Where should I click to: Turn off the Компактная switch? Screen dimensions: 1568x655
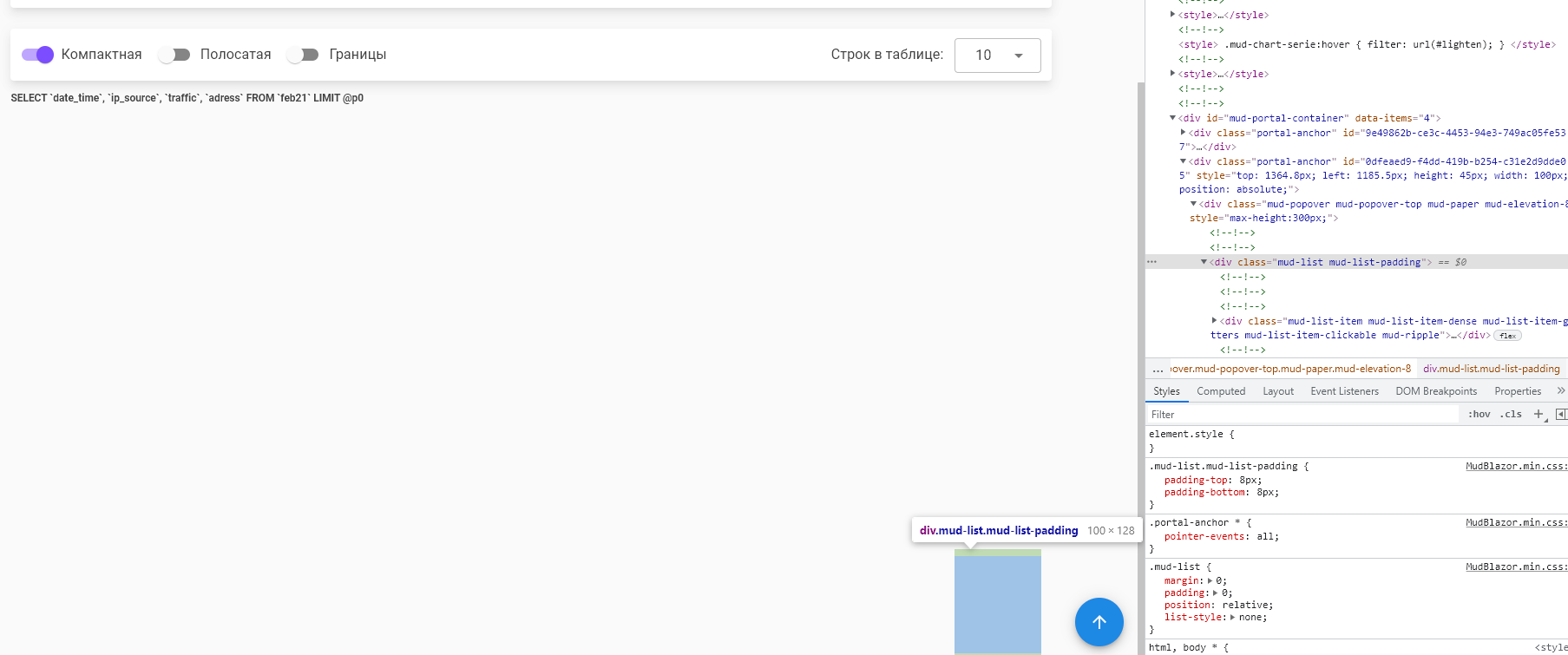point(38,55)
